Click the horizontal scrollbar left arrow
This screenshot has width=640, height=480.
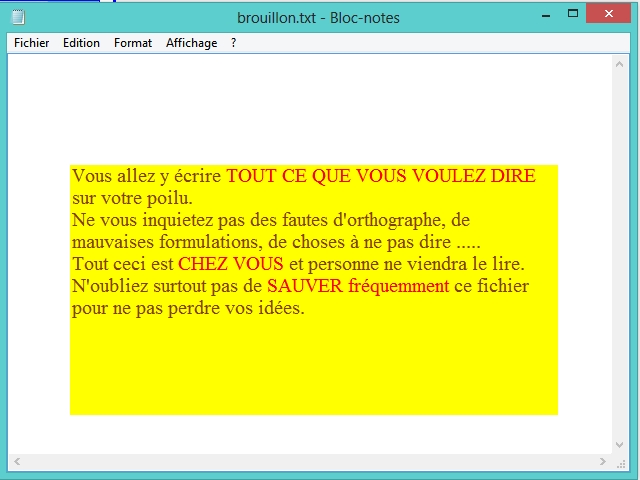(x=17, y=461)
